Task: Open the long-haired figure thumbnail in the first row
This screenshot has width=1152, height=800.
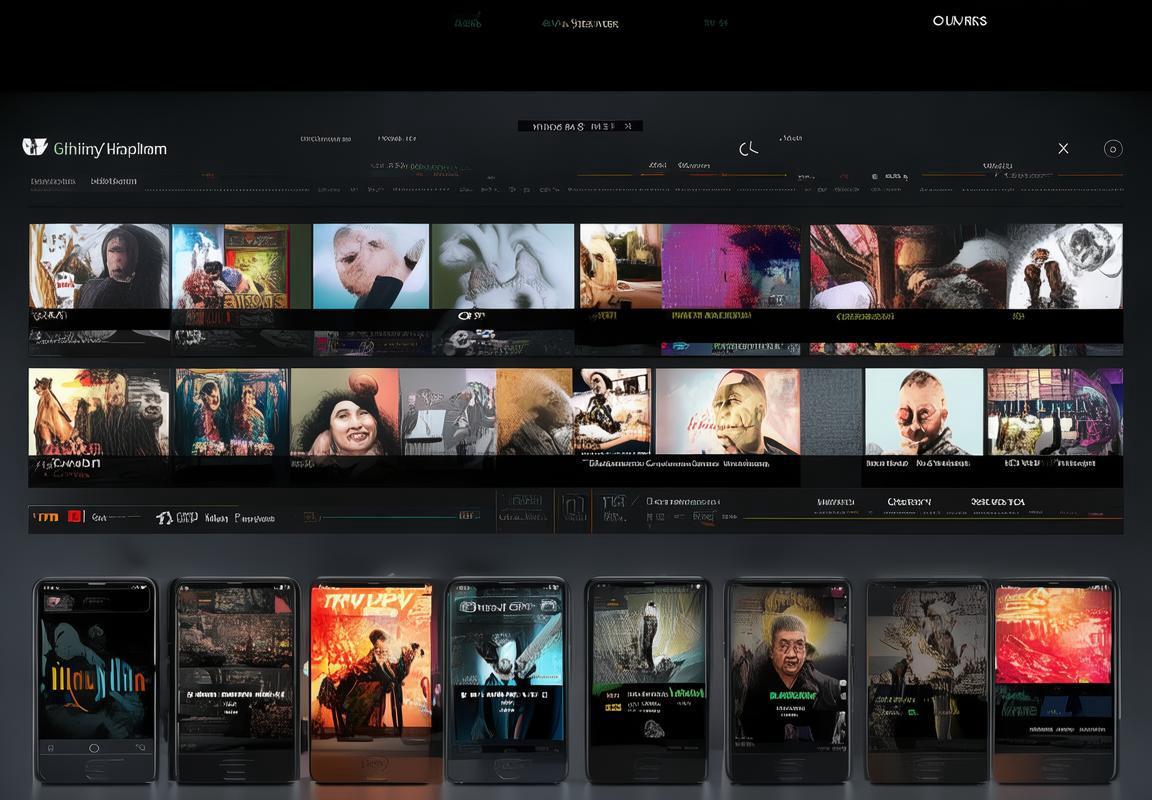Action: tap(99, 266)
